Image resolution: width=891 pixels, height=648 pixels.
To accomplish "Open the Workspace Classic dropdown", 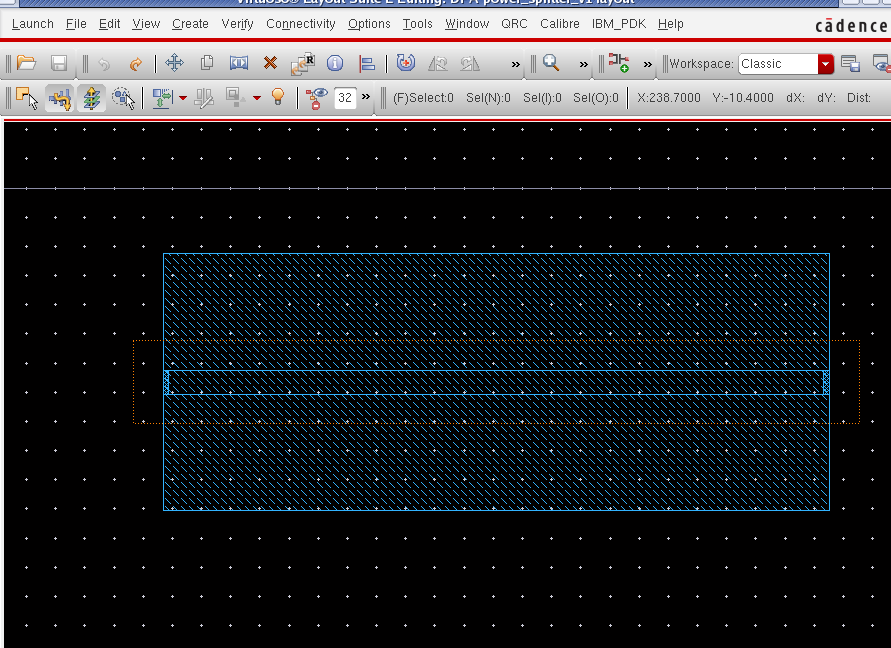I will (825, 64).
